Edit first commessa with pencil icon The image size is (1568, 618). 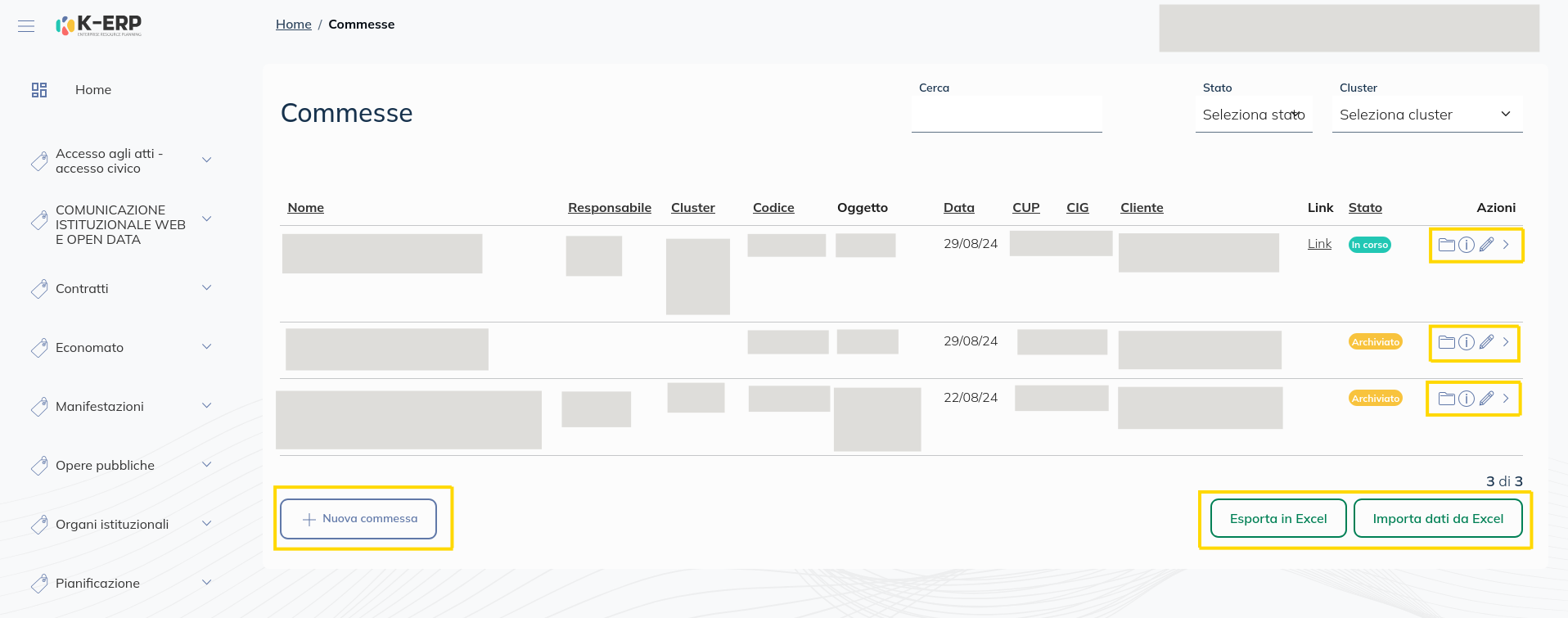point(1487,244)
